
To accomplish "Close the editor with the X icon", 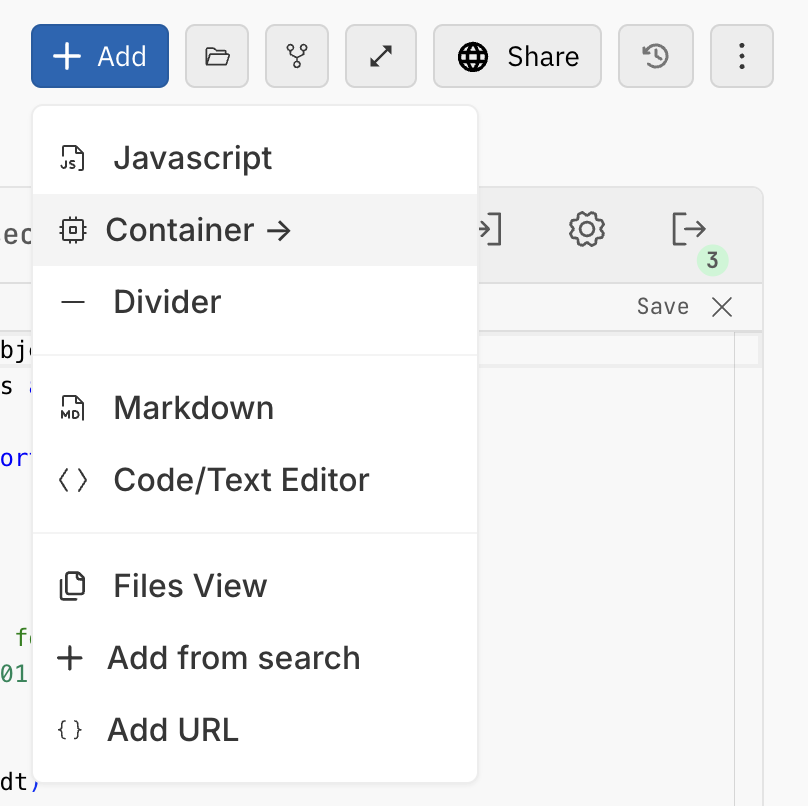I will coord(722,307).
